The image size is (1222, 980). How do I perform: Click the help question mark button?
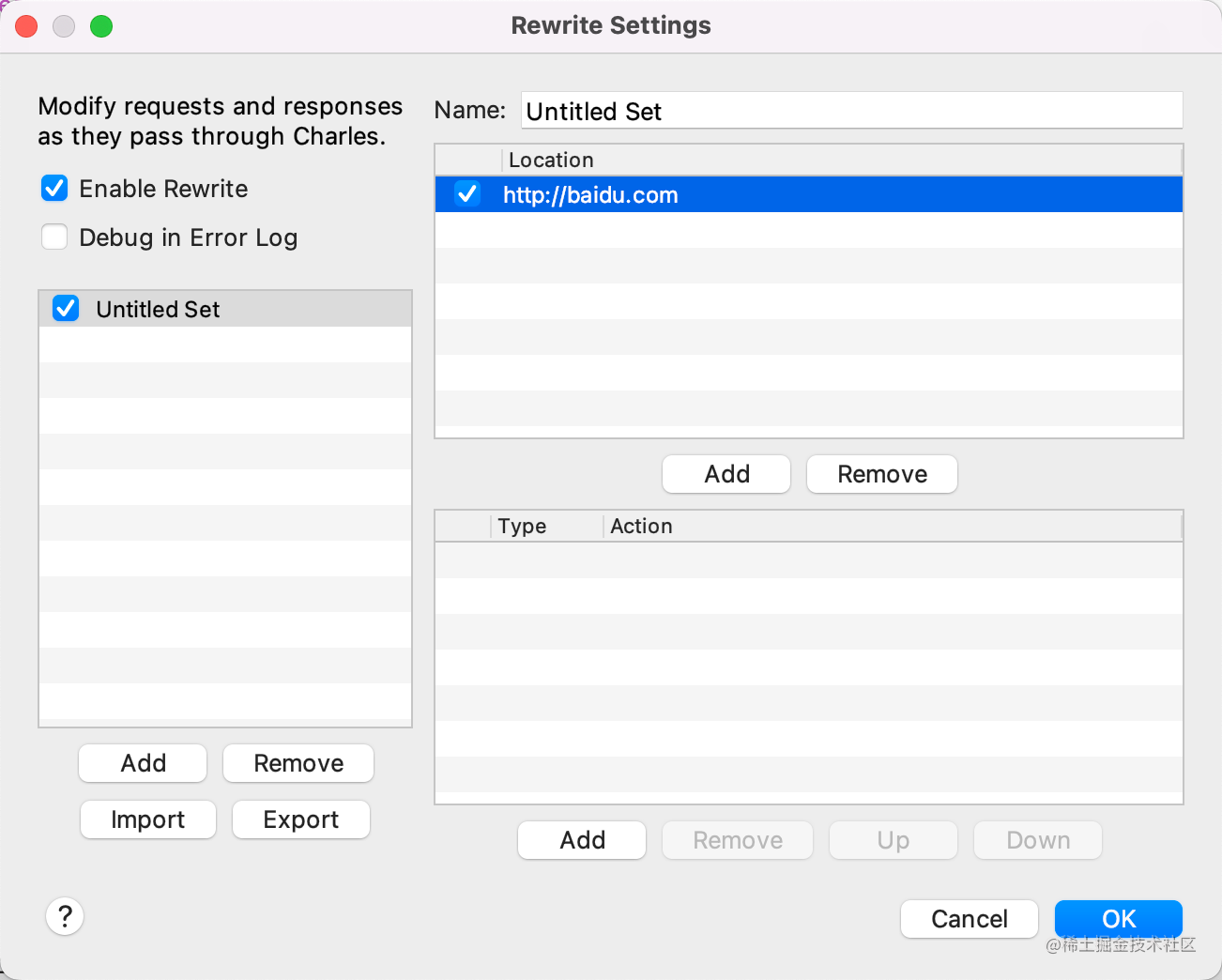(65, 916)
